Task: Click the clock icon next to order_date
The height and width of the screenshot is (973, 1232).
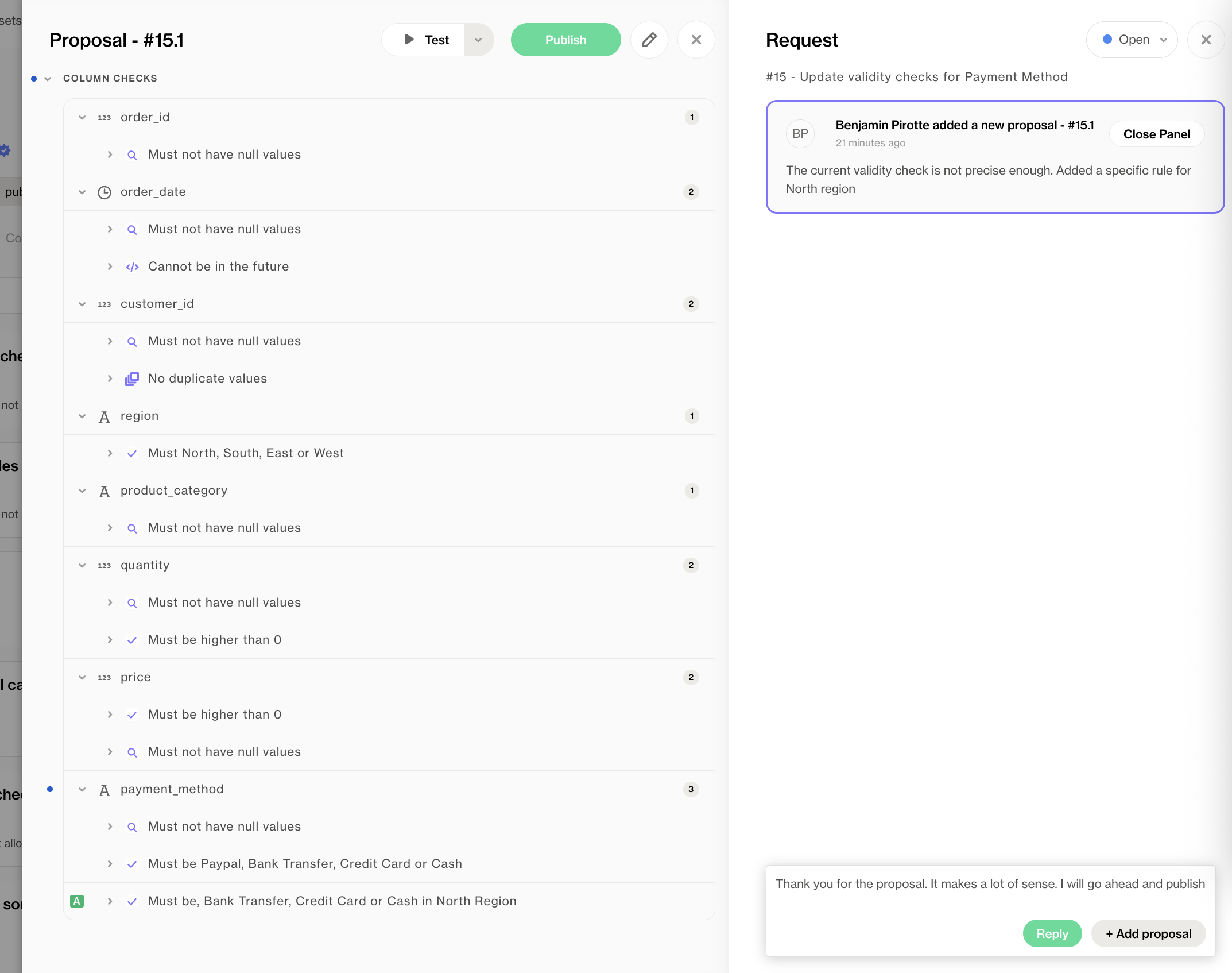Action: click(x=104, y=192)
